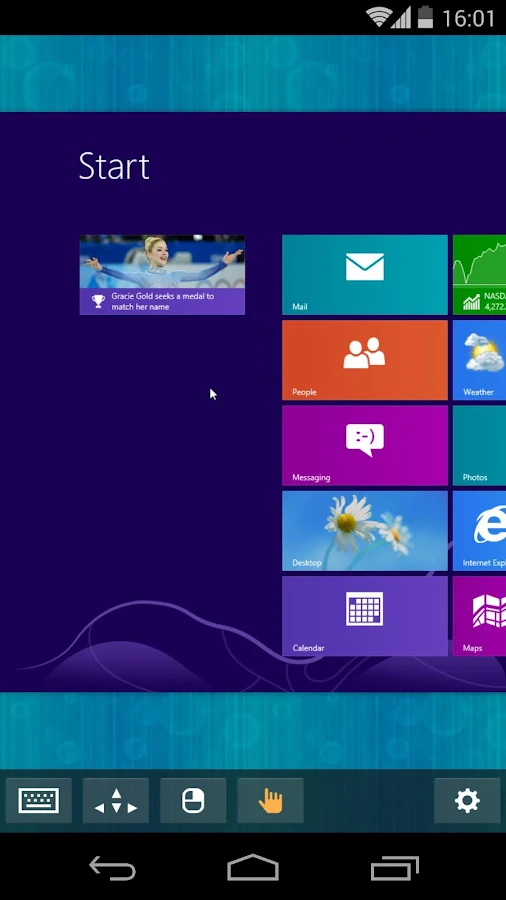506x900 pixels.
Task: Open the on-screen keyboard button
Action: 38,800
